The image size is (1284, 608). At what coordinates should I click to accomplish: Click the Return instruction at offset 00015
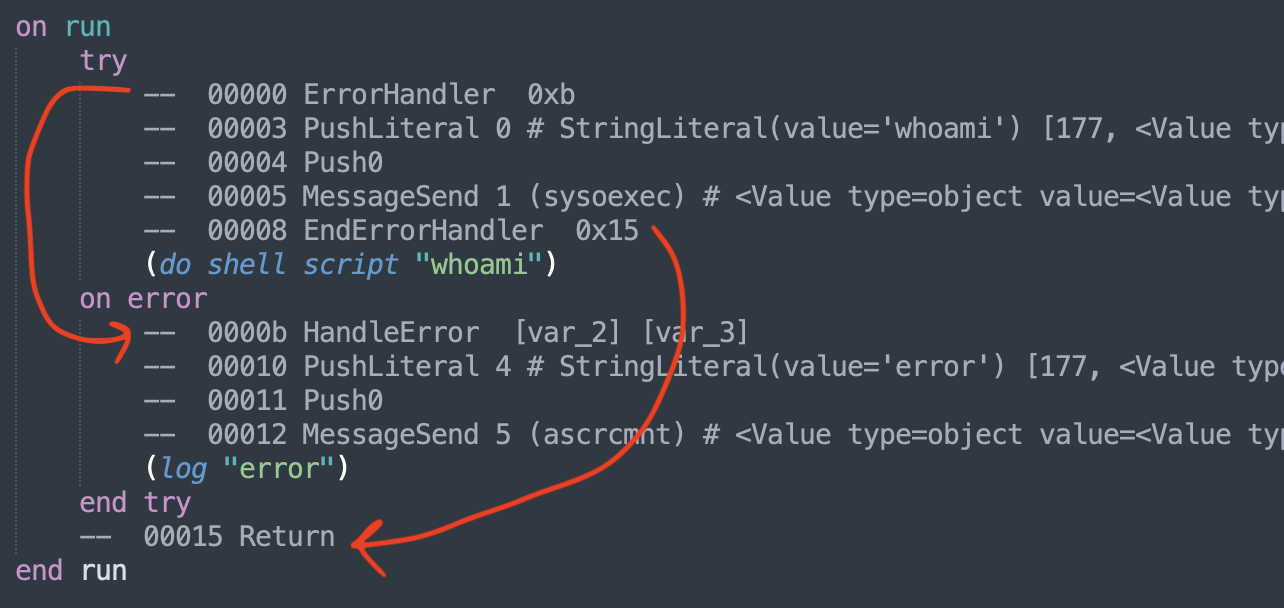pos(287,536)
